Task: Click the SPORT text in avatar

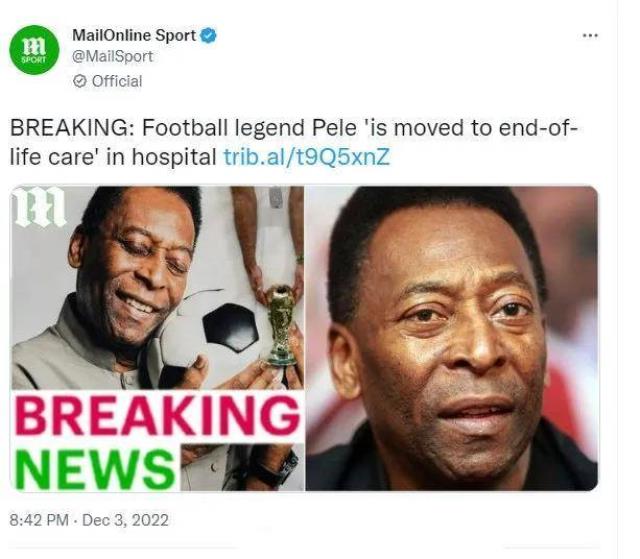Action: (34, 60)
